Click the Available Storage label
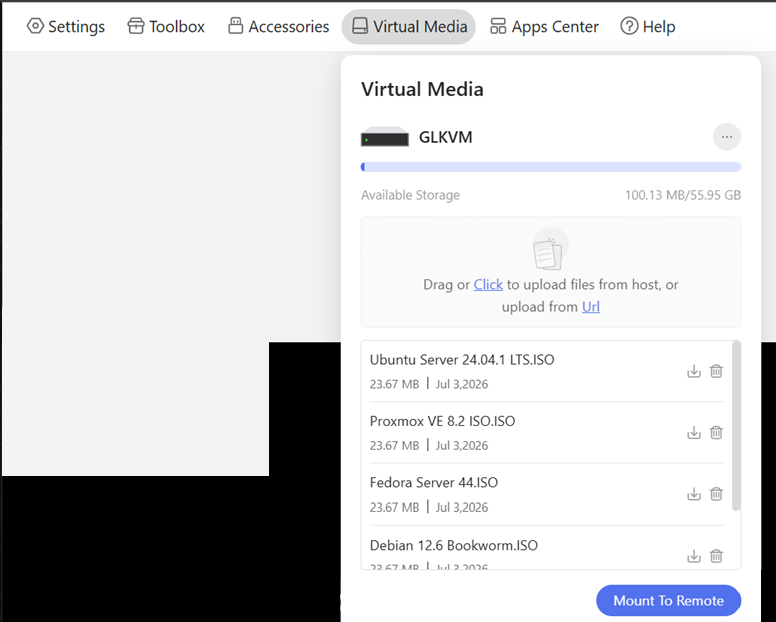The image size is (776, 622). [410, 195]
